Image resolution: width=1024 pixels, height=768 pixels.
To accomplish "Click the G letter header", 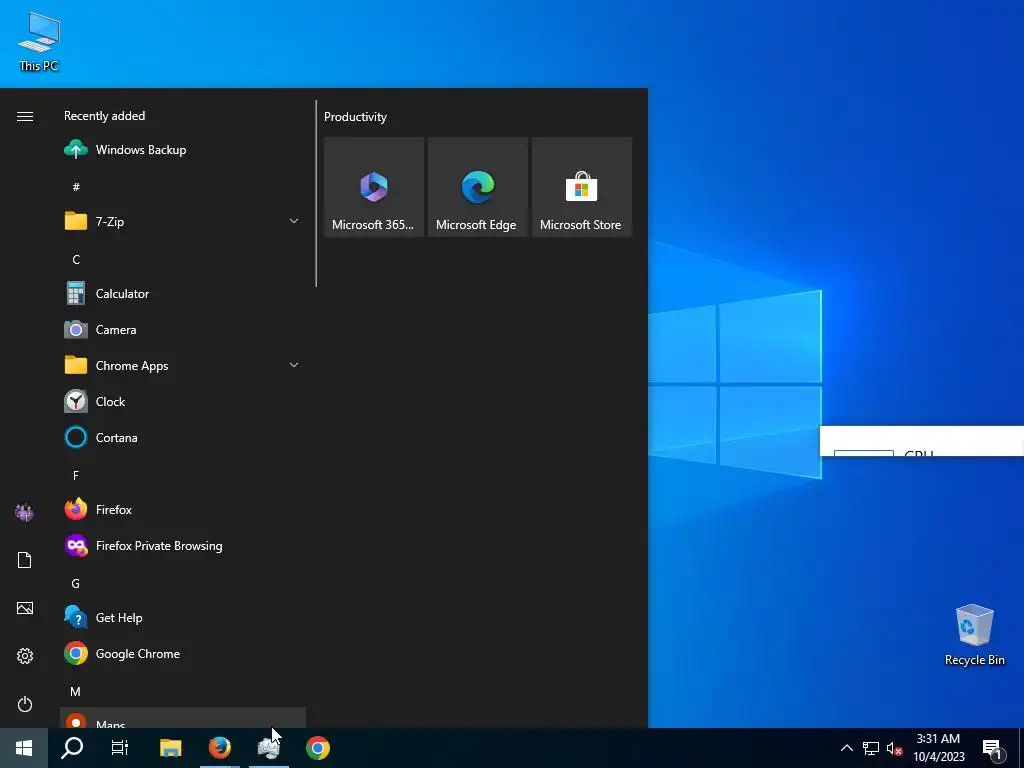I will (76, 583).
